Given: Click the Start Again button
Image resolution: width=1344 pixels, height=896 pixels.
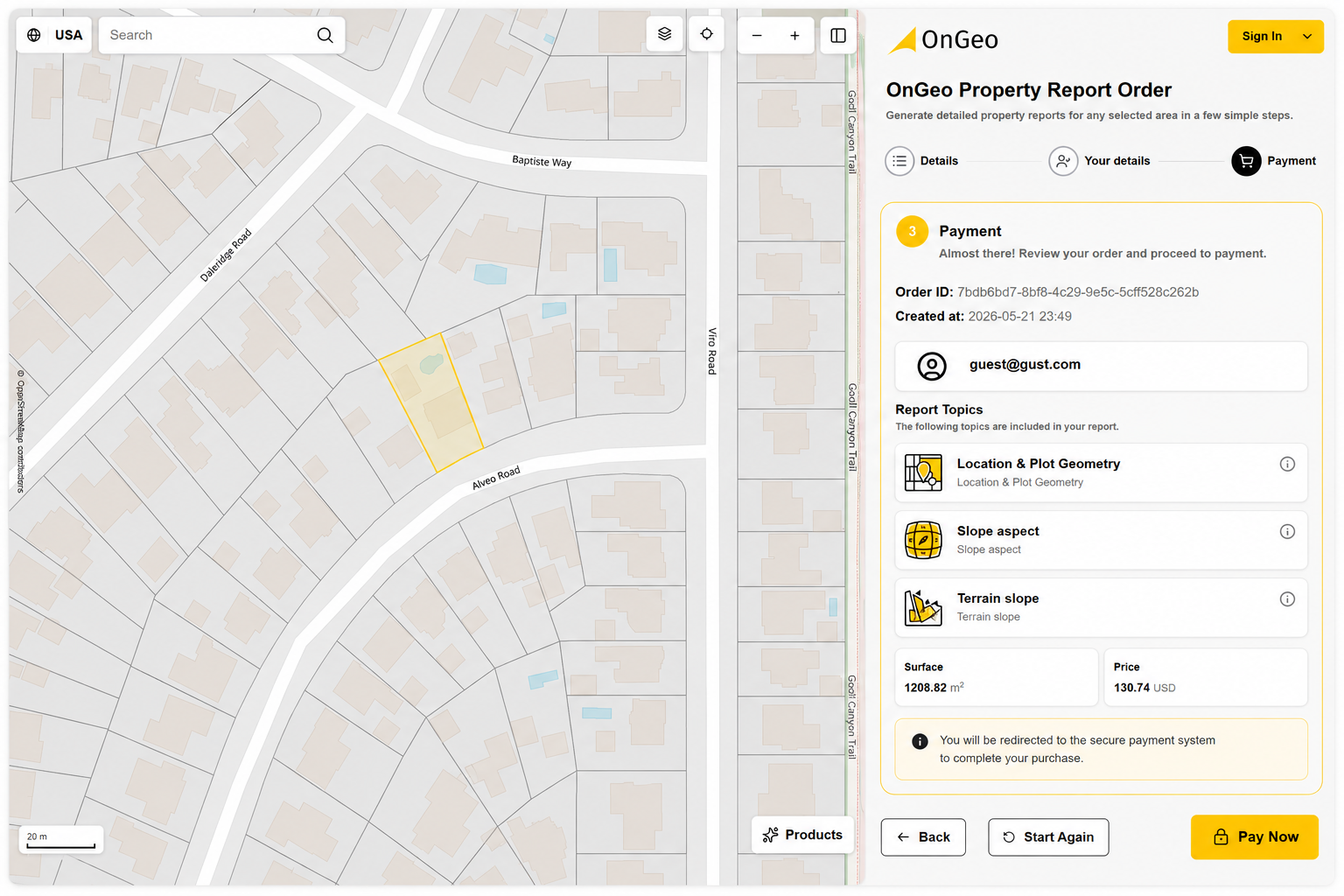Looking at the screenshot, I should [x=1048, y=837].
